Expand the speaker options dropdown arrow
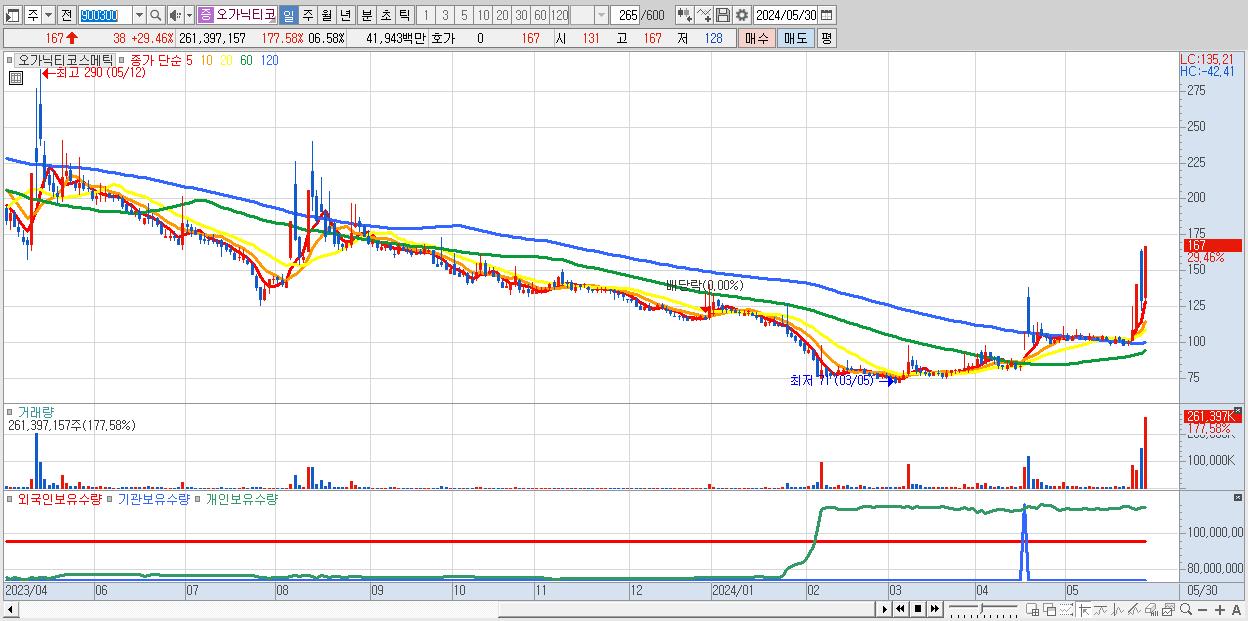This screenshot has width=1248, height=621. tap(189, 15)
